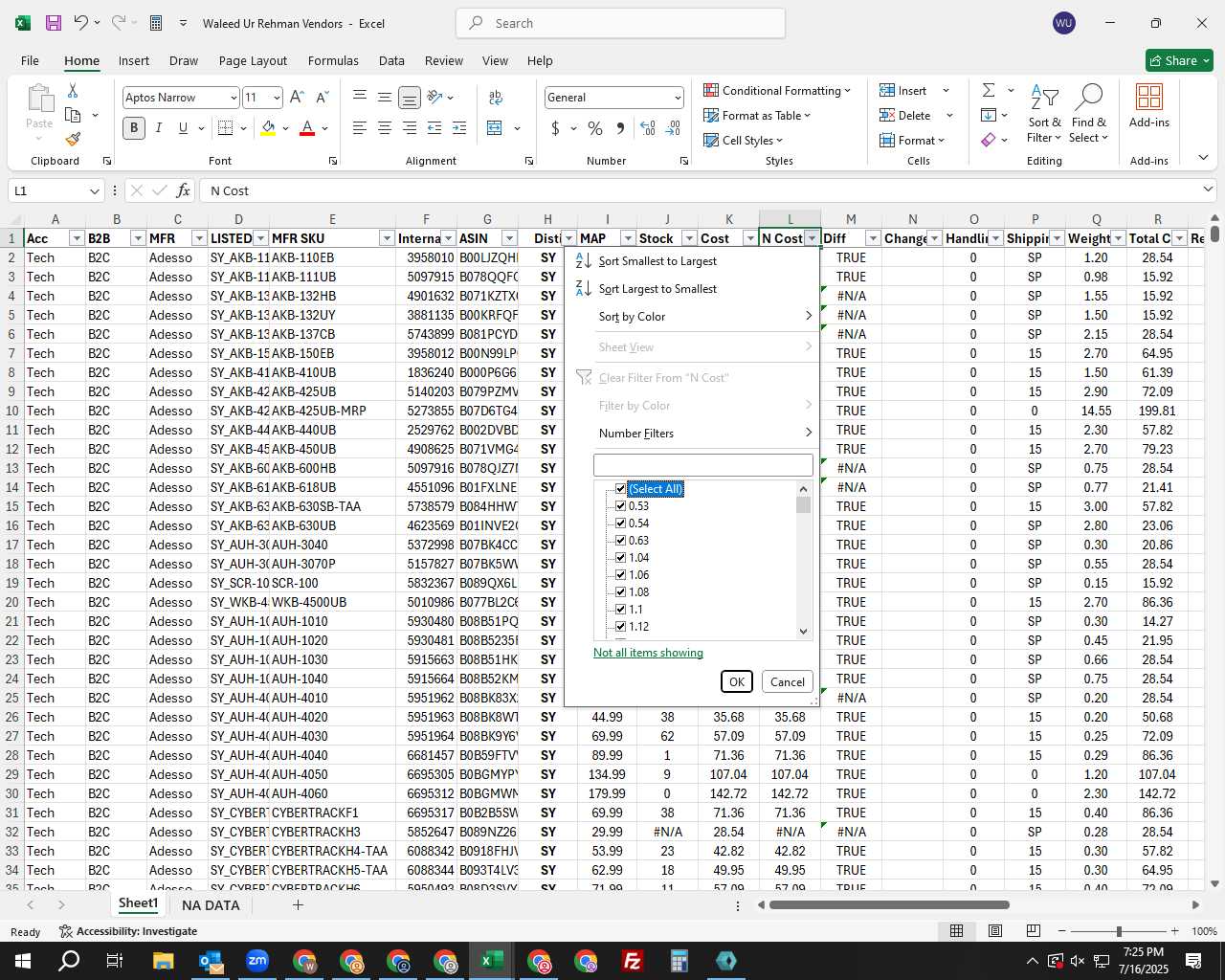
Task: Click the Font Color red swatch
Action: (307, 128)
